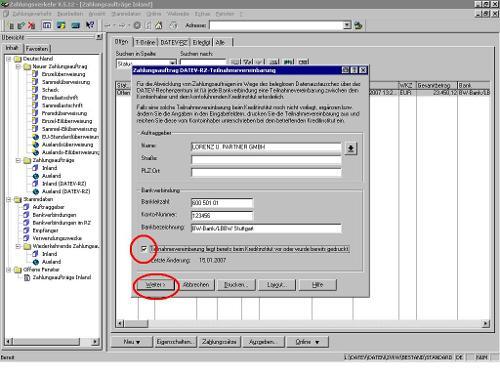Open the Adresse combo box dropdown
500x375 pixels.
[x=347, y=25]
